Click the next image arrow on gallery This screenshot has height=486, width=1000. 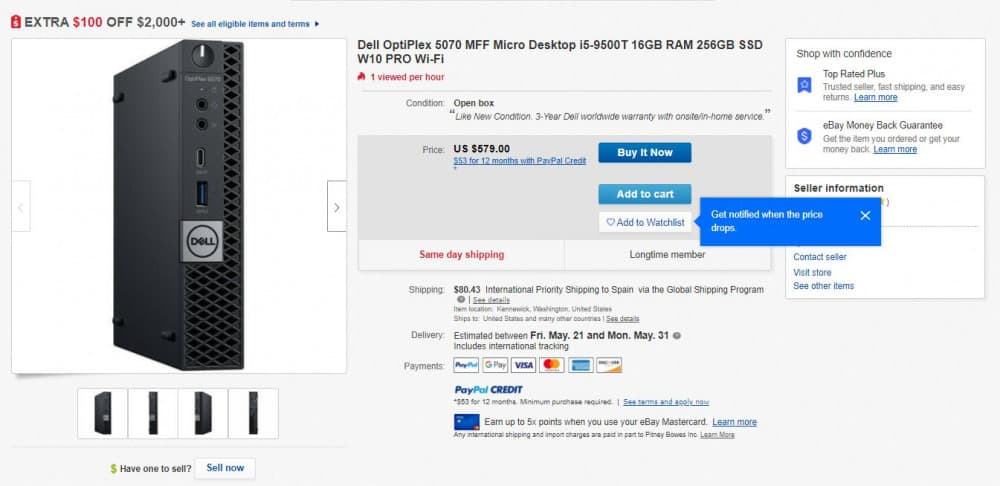[337, 206]
